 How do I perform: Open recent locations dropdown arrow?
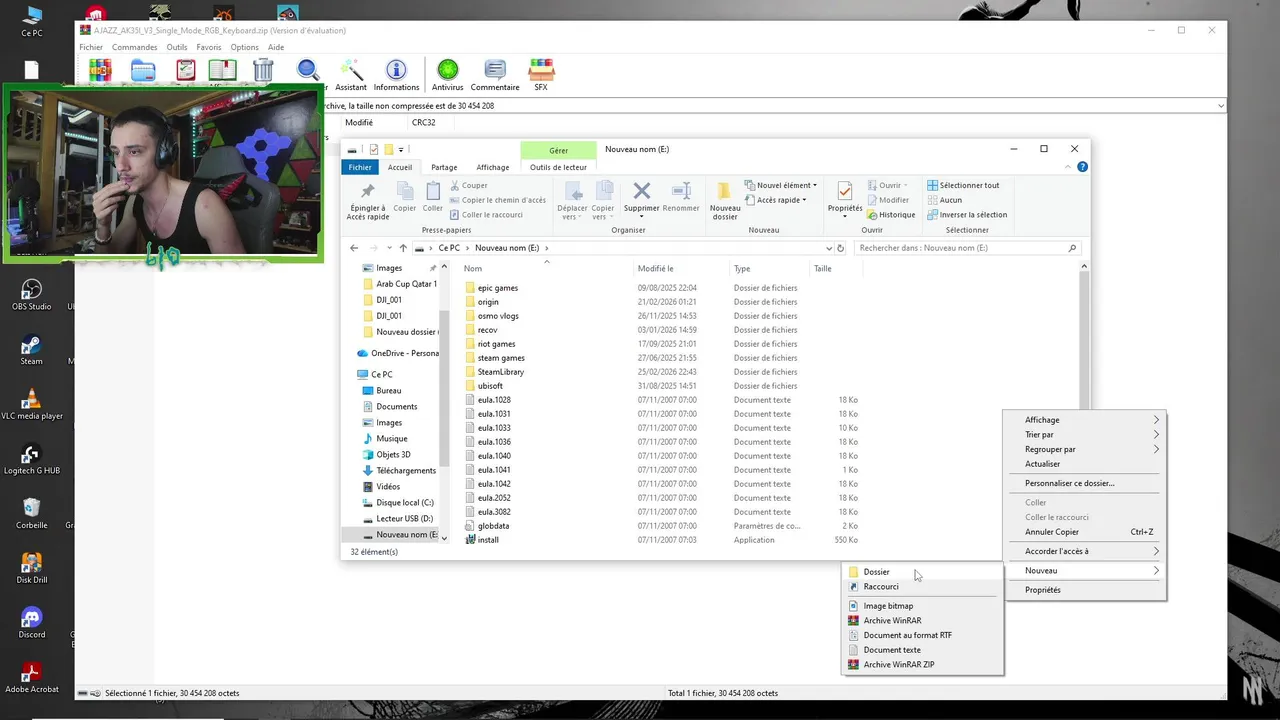[389, 248]
